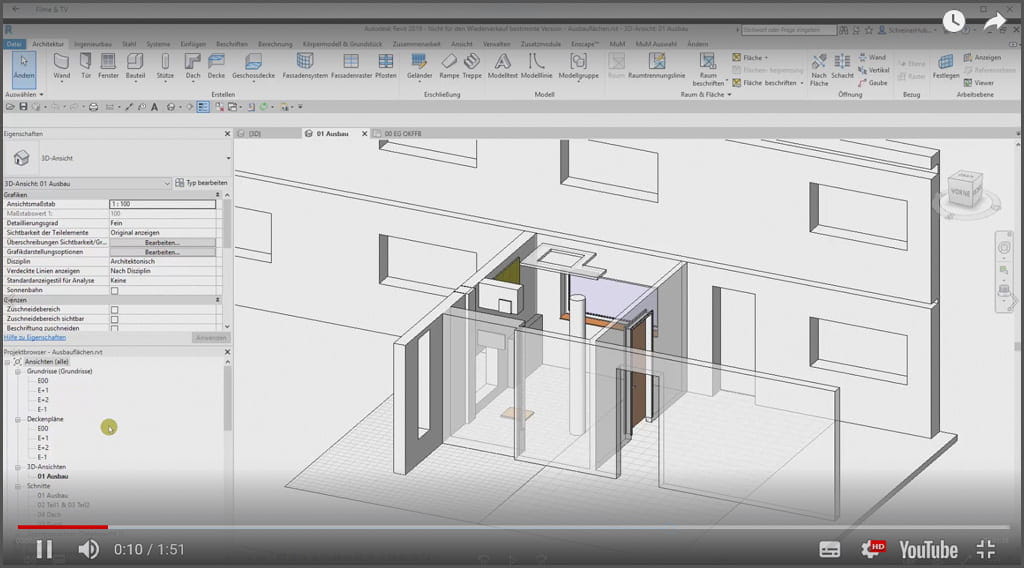Click the YouTube video progress bar
The height and width of the screenshot is (568, 1024).
point(512,526)
